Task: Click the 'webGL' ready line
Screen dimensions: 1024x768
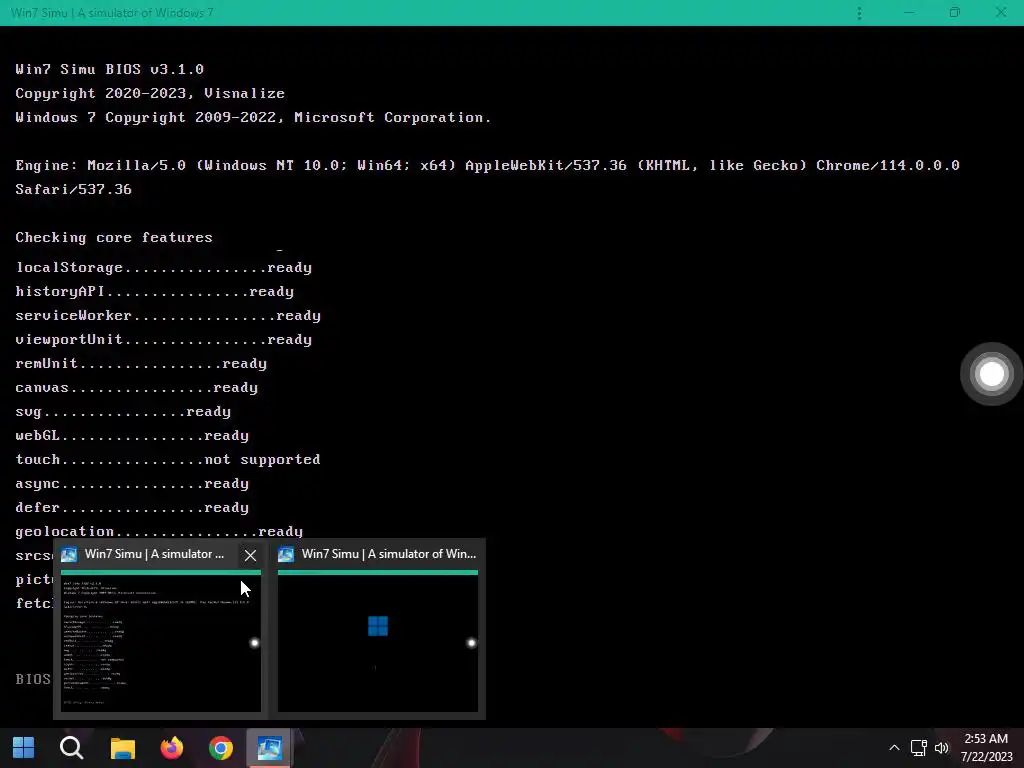Action: tap(132, 436)
